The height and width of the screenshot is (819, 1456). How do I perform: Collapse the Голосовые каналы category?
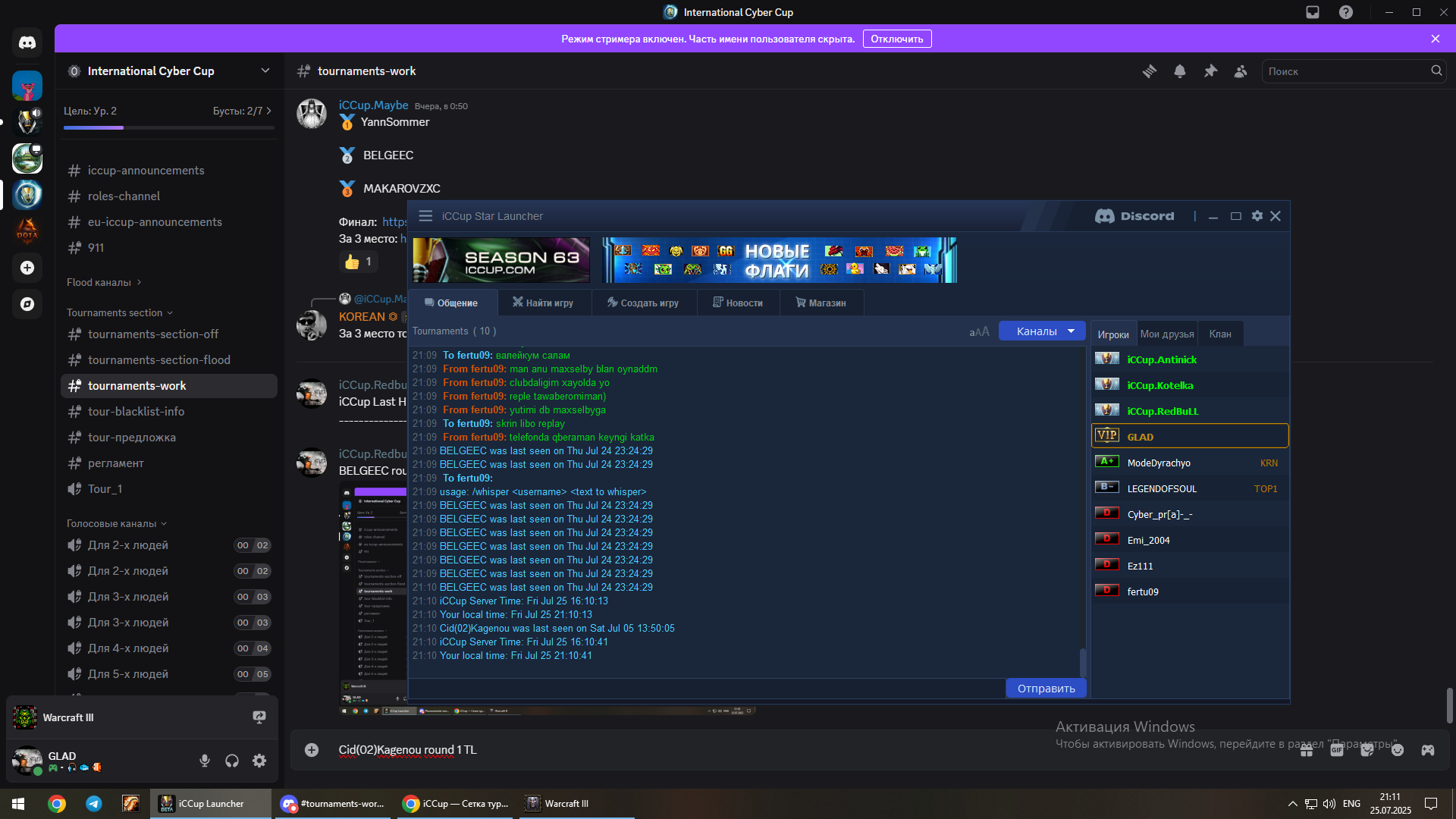click(117, 523)
